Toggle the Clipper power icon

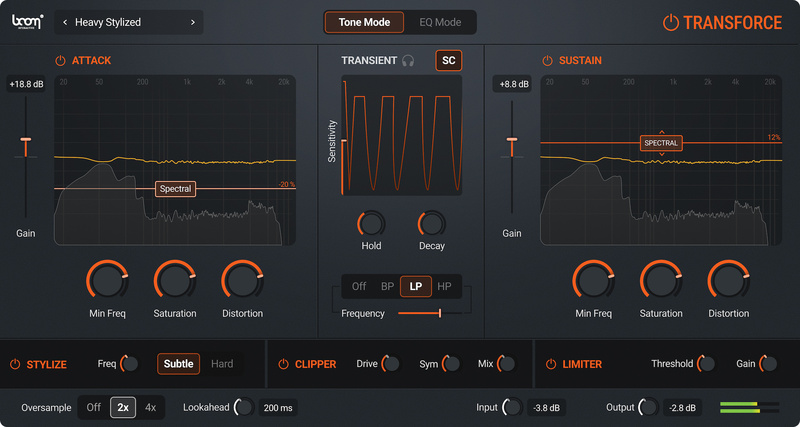point(283,364)
